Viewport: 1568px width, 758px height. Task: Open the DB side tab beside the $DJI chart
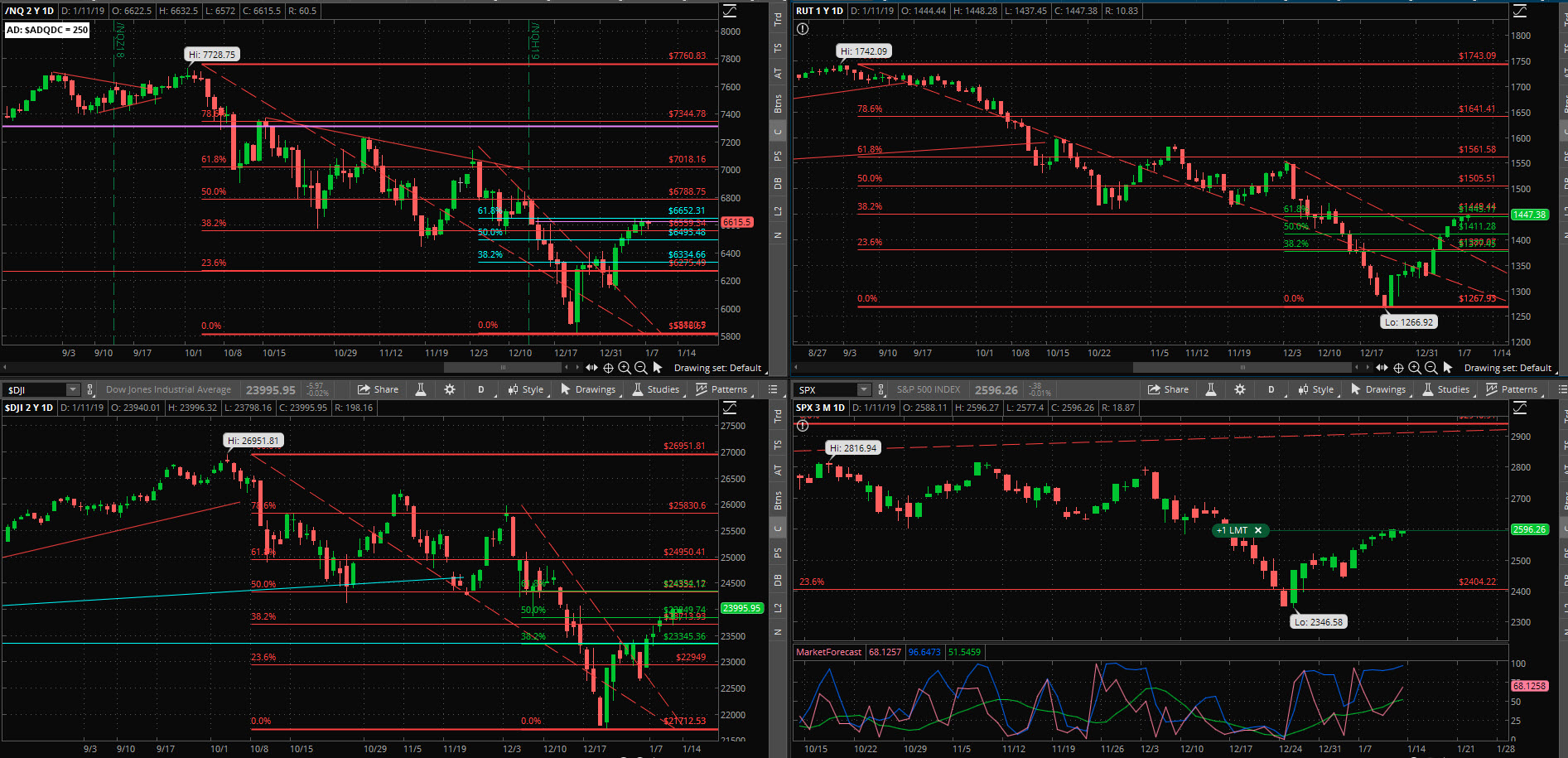pos(778,580)
